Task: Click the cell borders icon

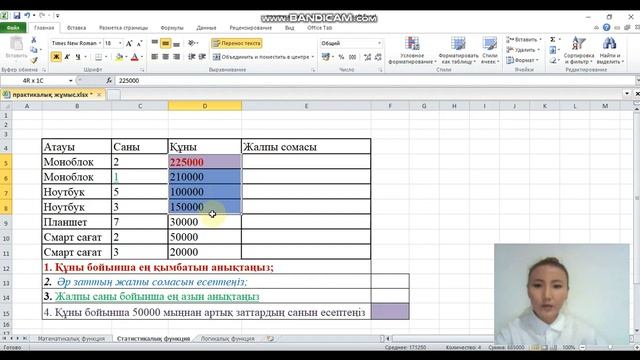Action: click(x=98, y=57)
